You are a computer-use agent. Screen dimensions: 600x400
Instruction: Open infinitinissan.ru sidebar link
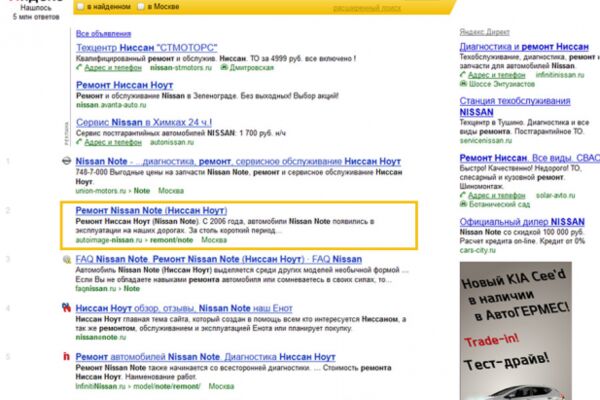click(560, 75)
